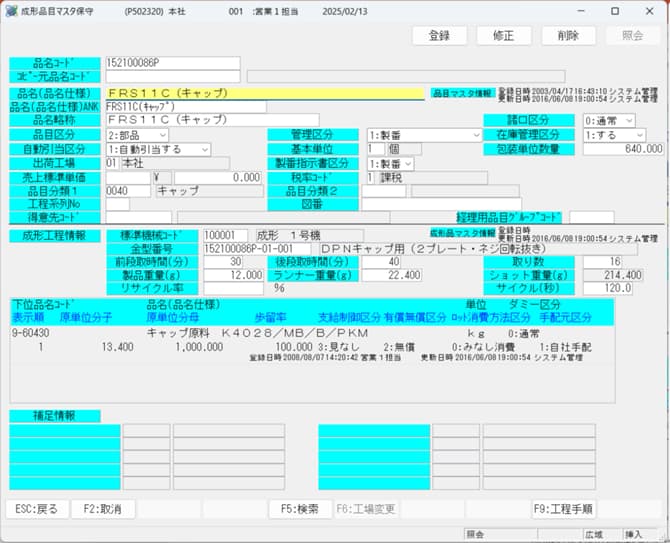Image resolution: width=670 pixels, height=544 pixels.
Task: Open the 製番指示書区分 dropdown
Action: point(390,164)
